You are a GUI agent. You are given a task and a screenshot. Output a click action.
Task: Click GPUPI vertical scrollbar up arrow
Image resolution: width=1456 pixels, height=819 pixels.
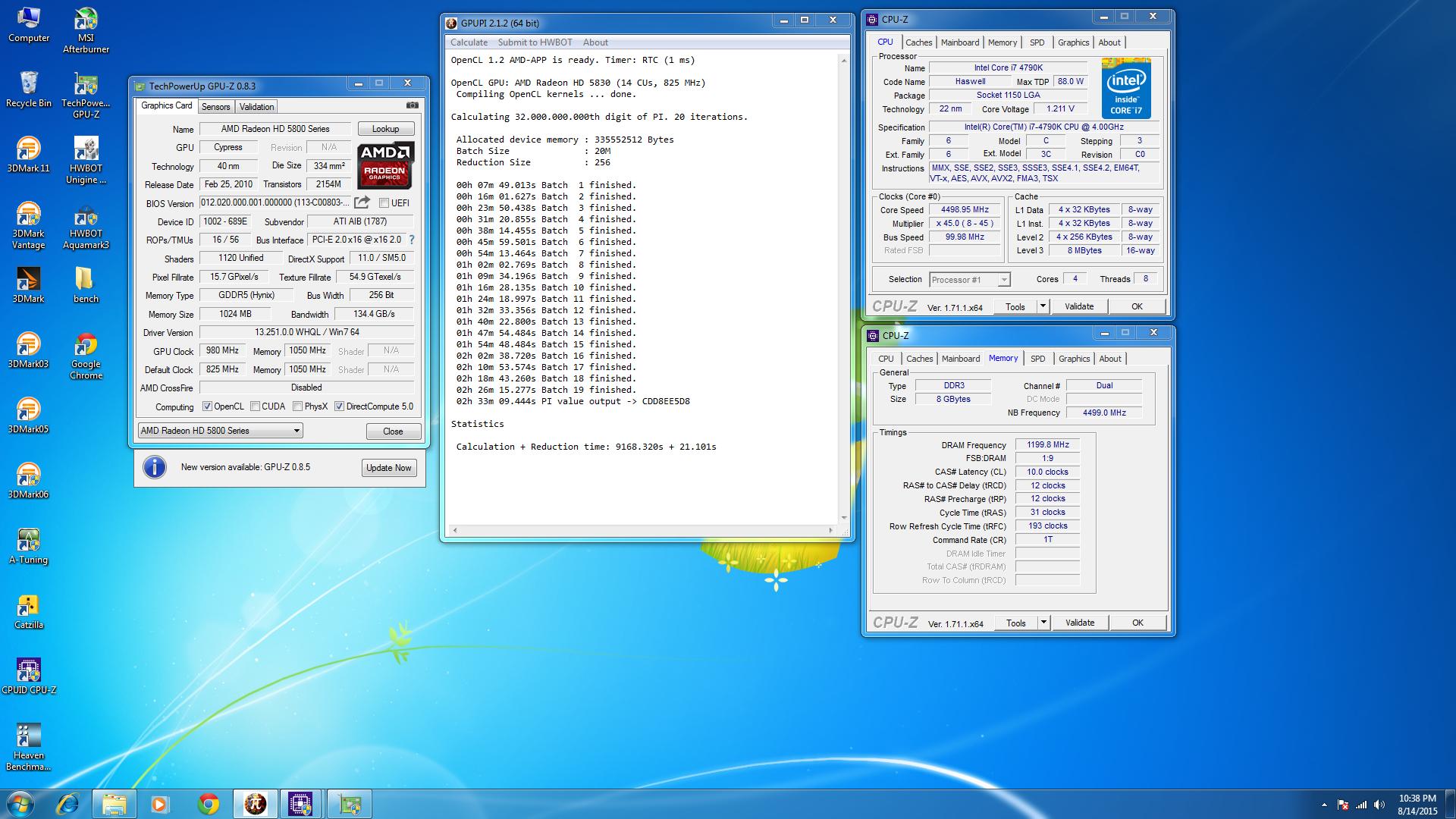843,60
